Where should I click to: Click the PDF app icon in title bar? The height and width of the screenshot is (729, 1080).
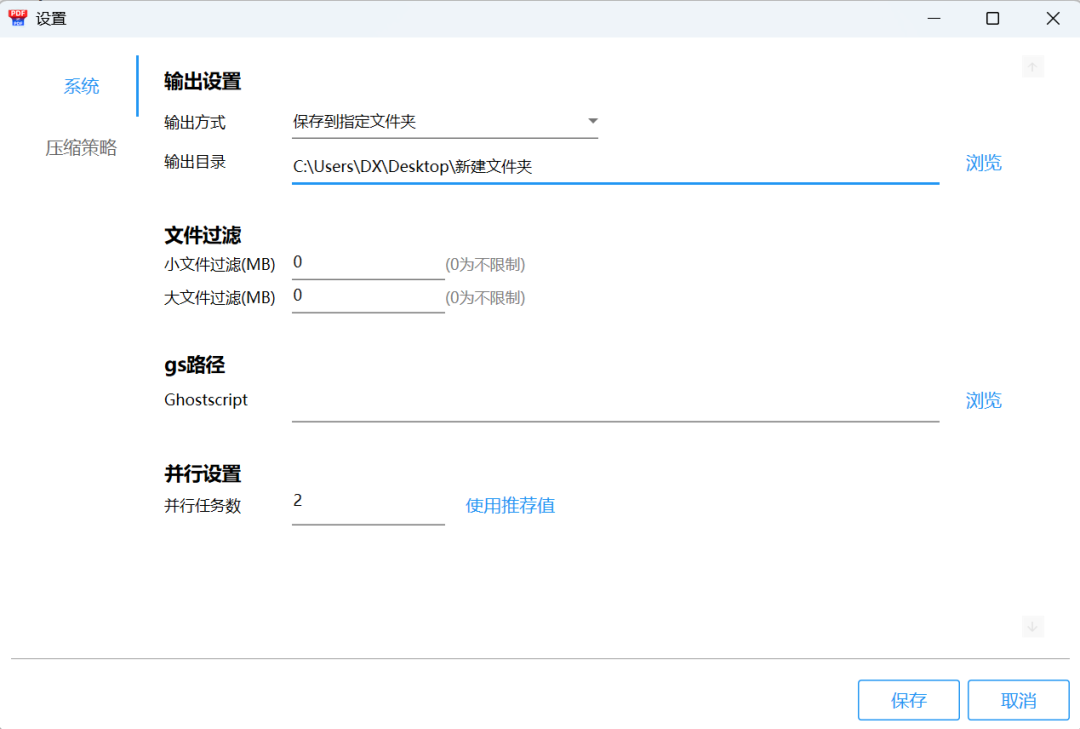(x=17, y=17)
